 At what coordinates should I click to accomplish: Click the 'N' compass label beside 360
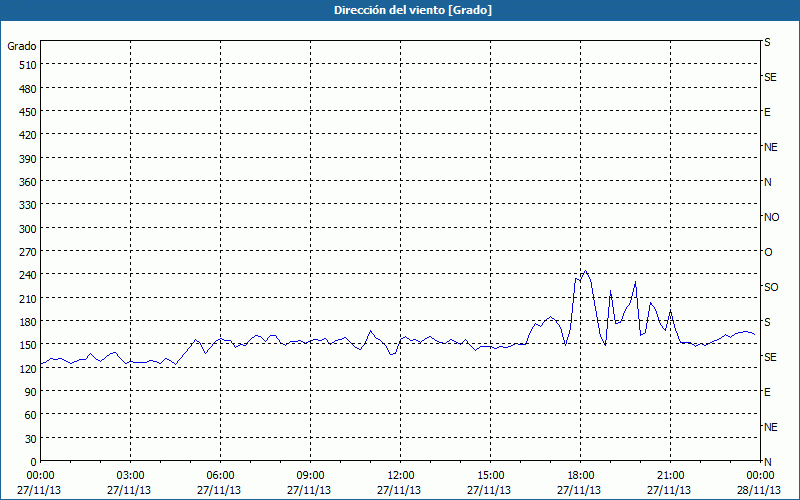(x=768, y=182)
